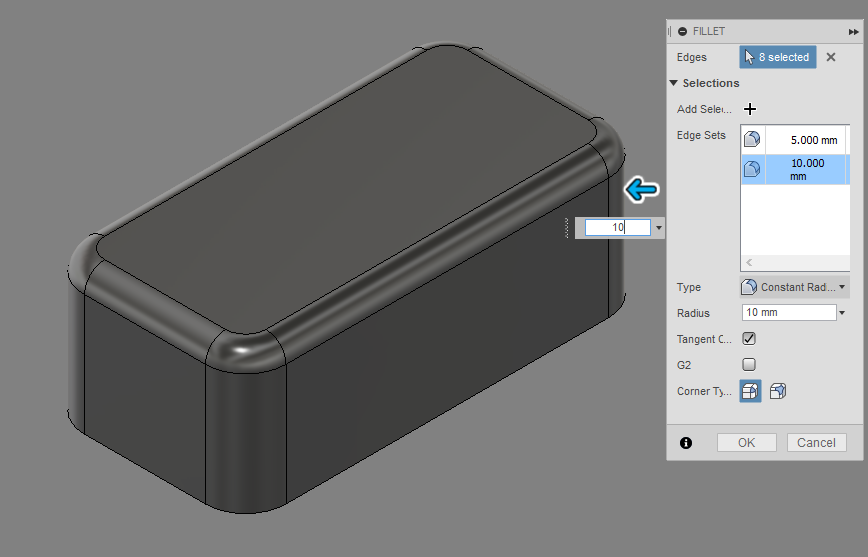Screen dimensions: 868x557
Task: Collapse the Selections section
Action: click(x=674, y=83)
